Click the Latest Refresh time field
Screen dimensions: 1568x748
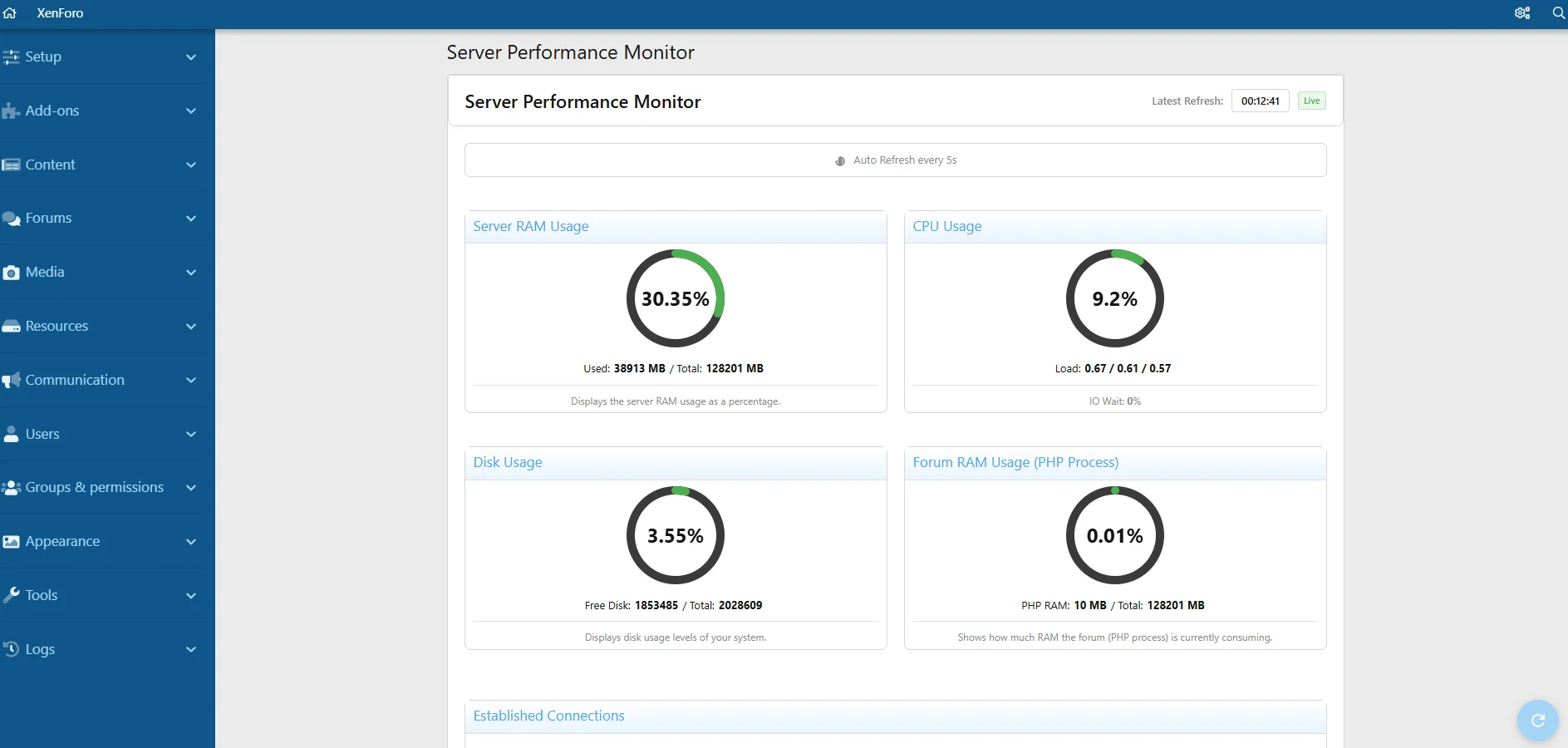pyautogui.click(x=1260, y=101)
